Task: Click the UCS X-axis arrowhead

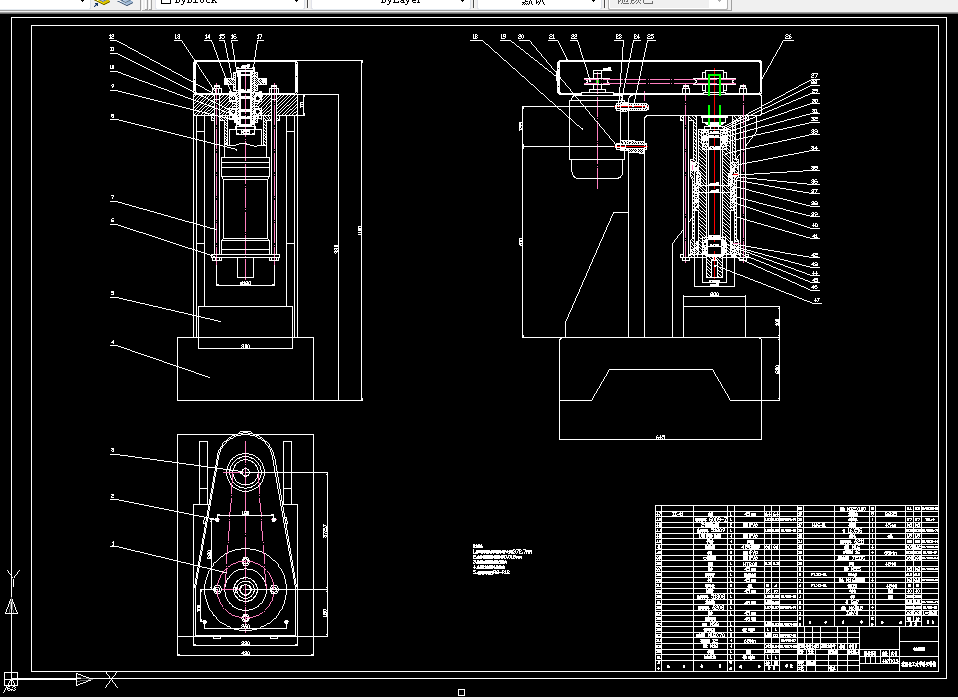Action: (84, 679)
